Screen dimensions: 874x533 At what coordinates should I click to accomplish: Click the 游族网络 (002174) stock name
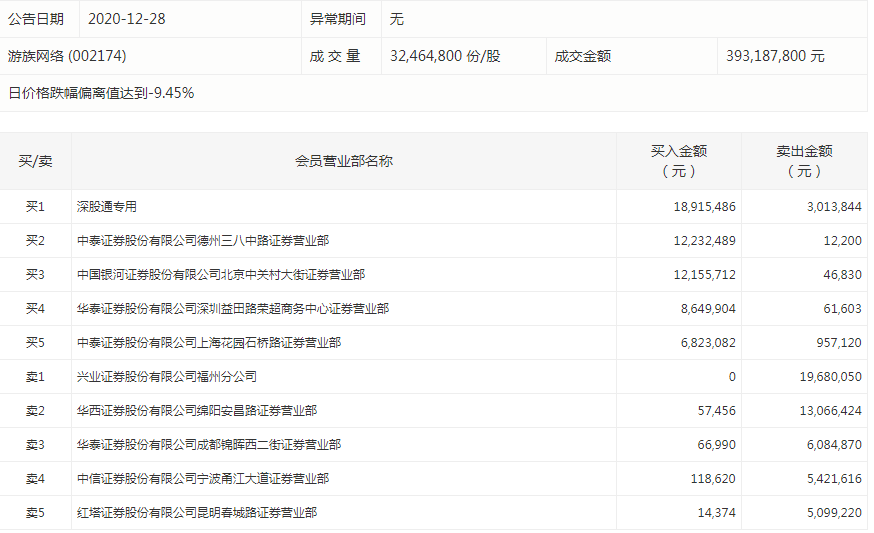tap(67, 56)
